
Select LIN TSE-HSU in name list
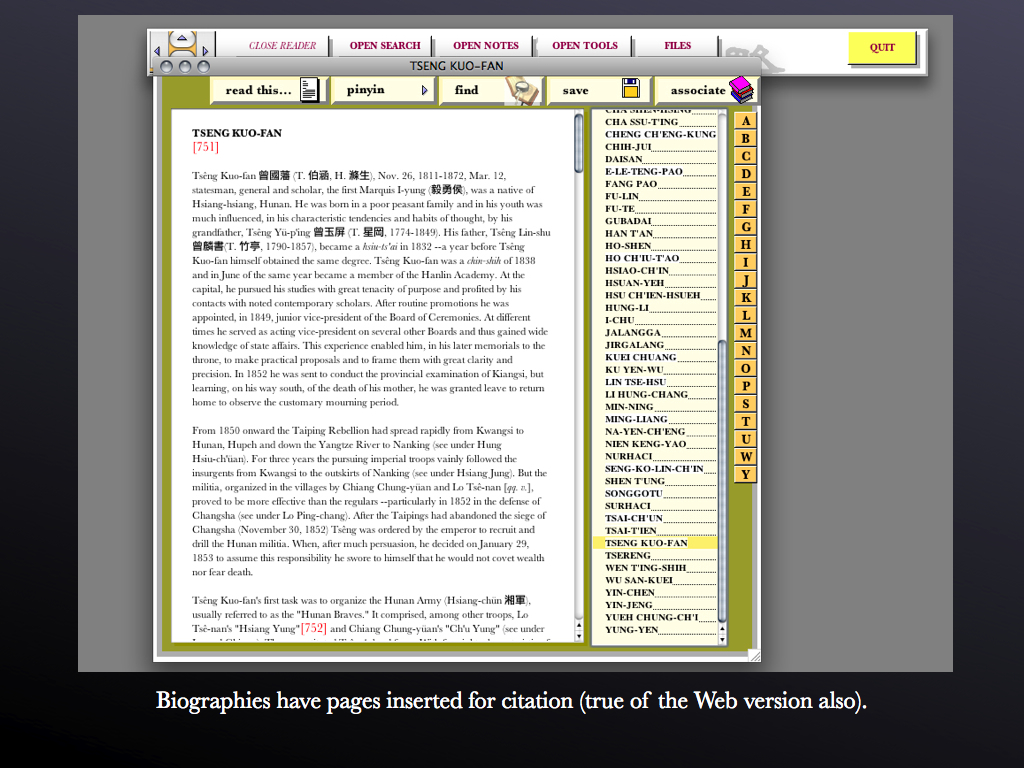pos(635,382)
